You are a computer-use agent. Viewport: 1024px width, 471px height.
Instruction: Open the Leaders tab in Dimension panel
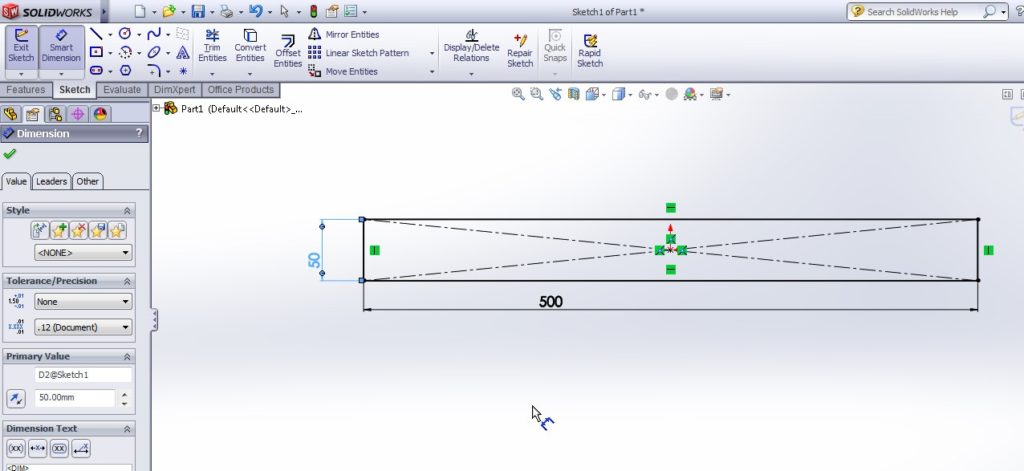(x=51, y=181)
